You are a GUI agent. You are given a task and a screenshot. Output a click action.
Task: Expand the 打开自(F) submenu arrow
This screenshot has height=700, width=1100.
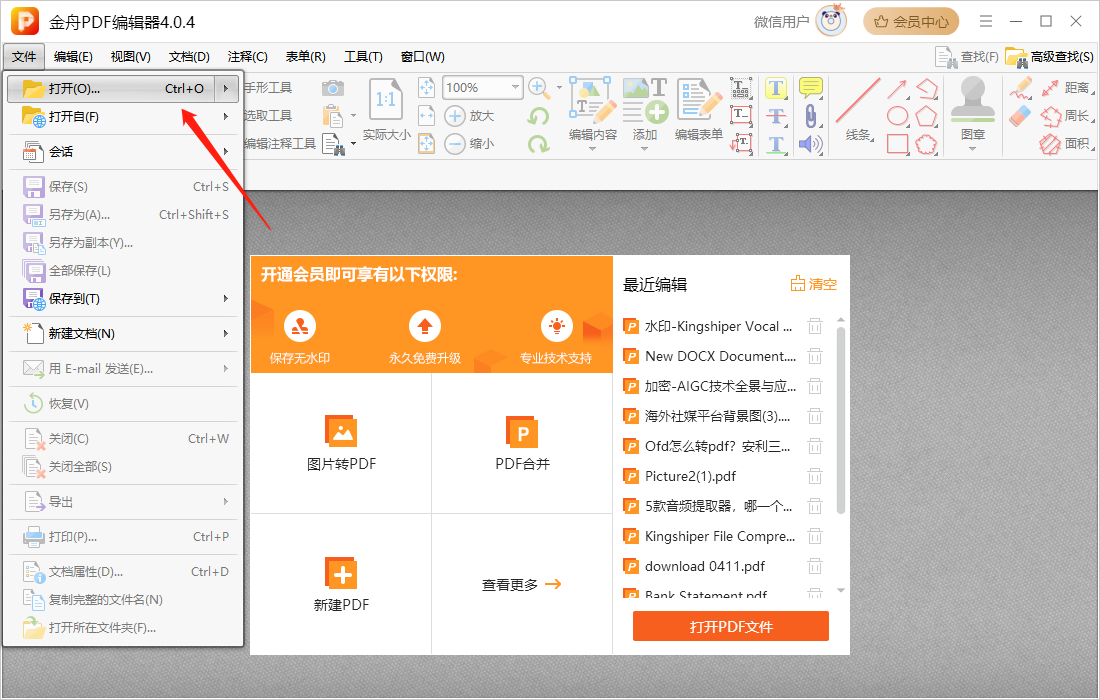tap(226, 116)
